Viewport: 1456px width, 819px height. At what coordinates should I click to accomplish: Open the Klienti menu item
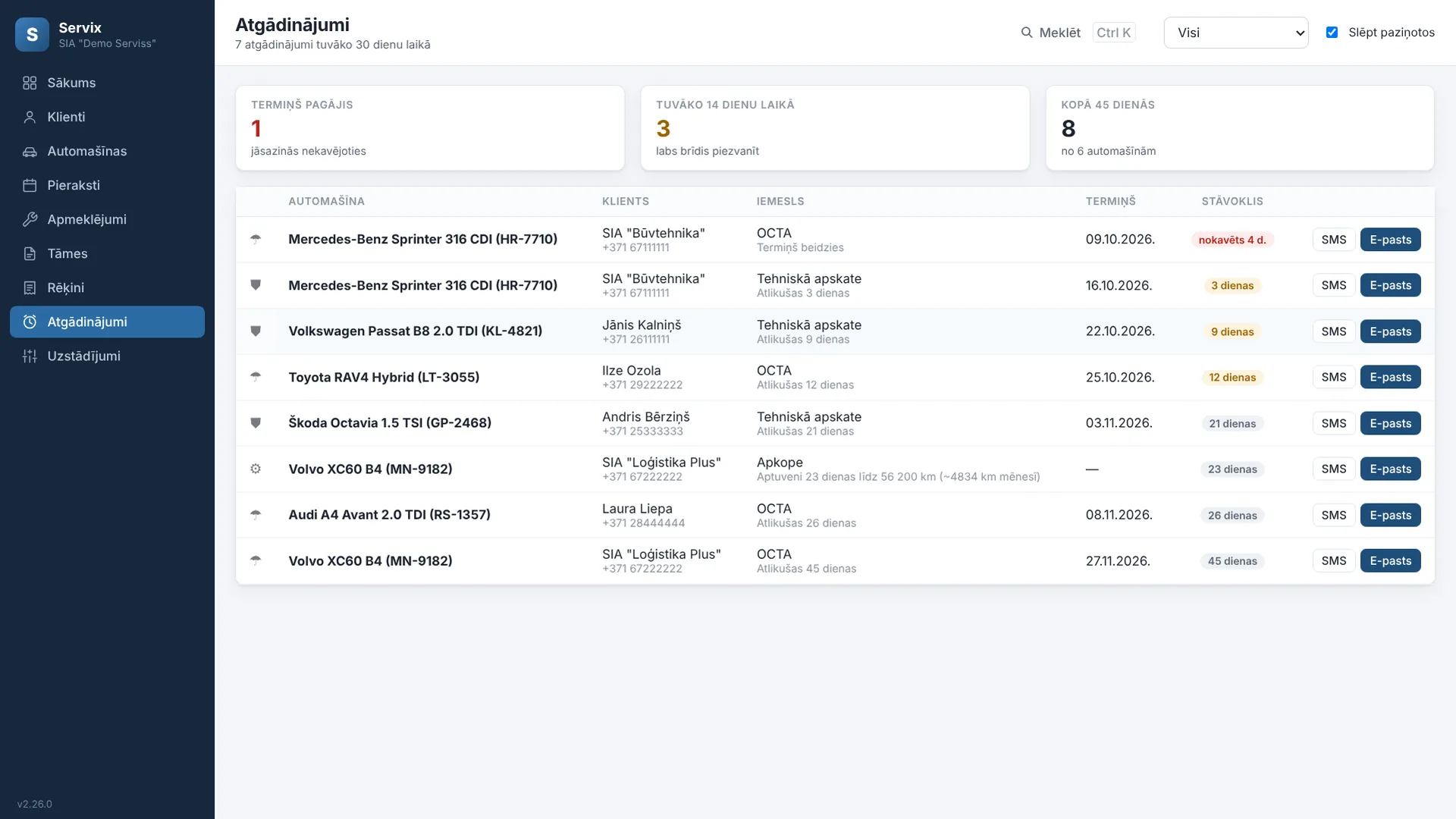coord(107,117)
